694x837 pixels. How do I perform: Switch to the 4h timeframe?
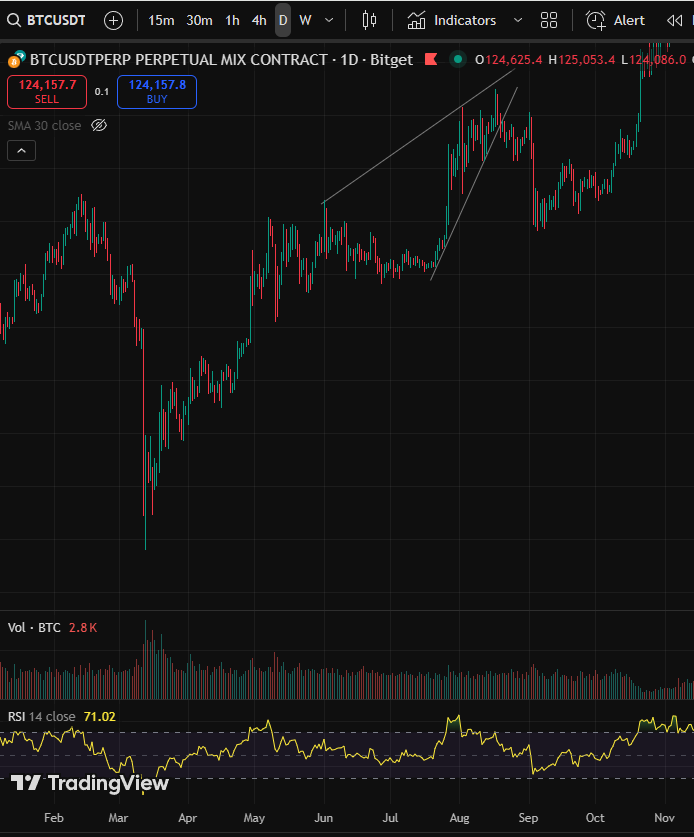259,20
